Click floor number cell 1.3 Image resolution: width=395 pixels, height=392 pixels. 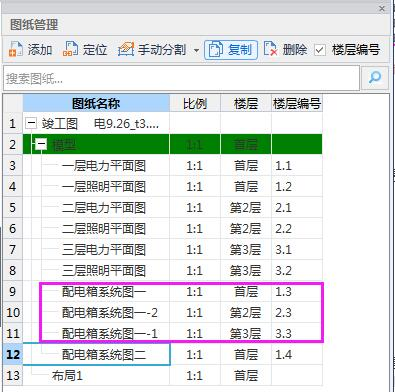pos(297,292)
